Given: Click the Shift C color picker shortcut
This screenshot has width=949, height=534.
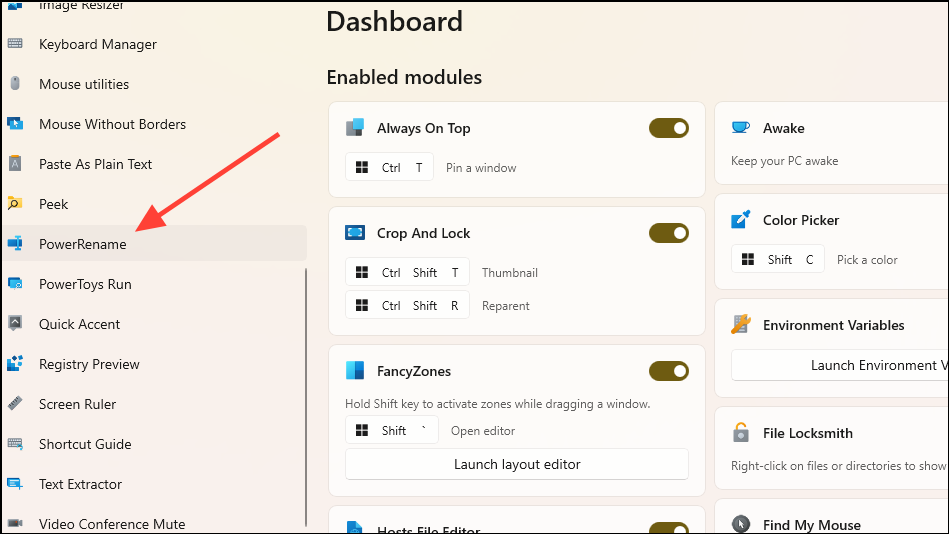Looking at the screenshot, I should point(778,259).
